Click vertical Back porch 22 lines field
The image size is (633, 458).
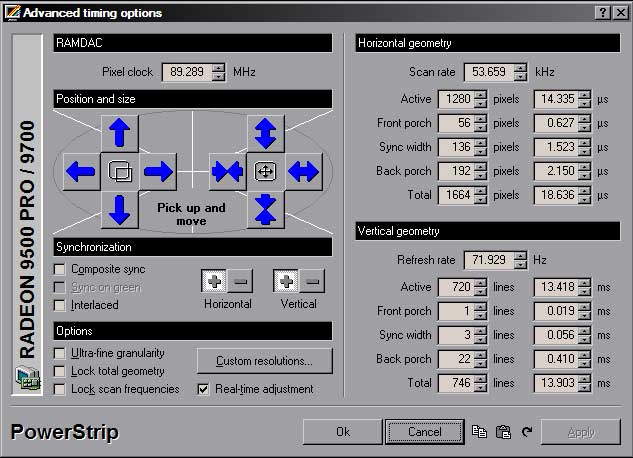pos(456,359)
